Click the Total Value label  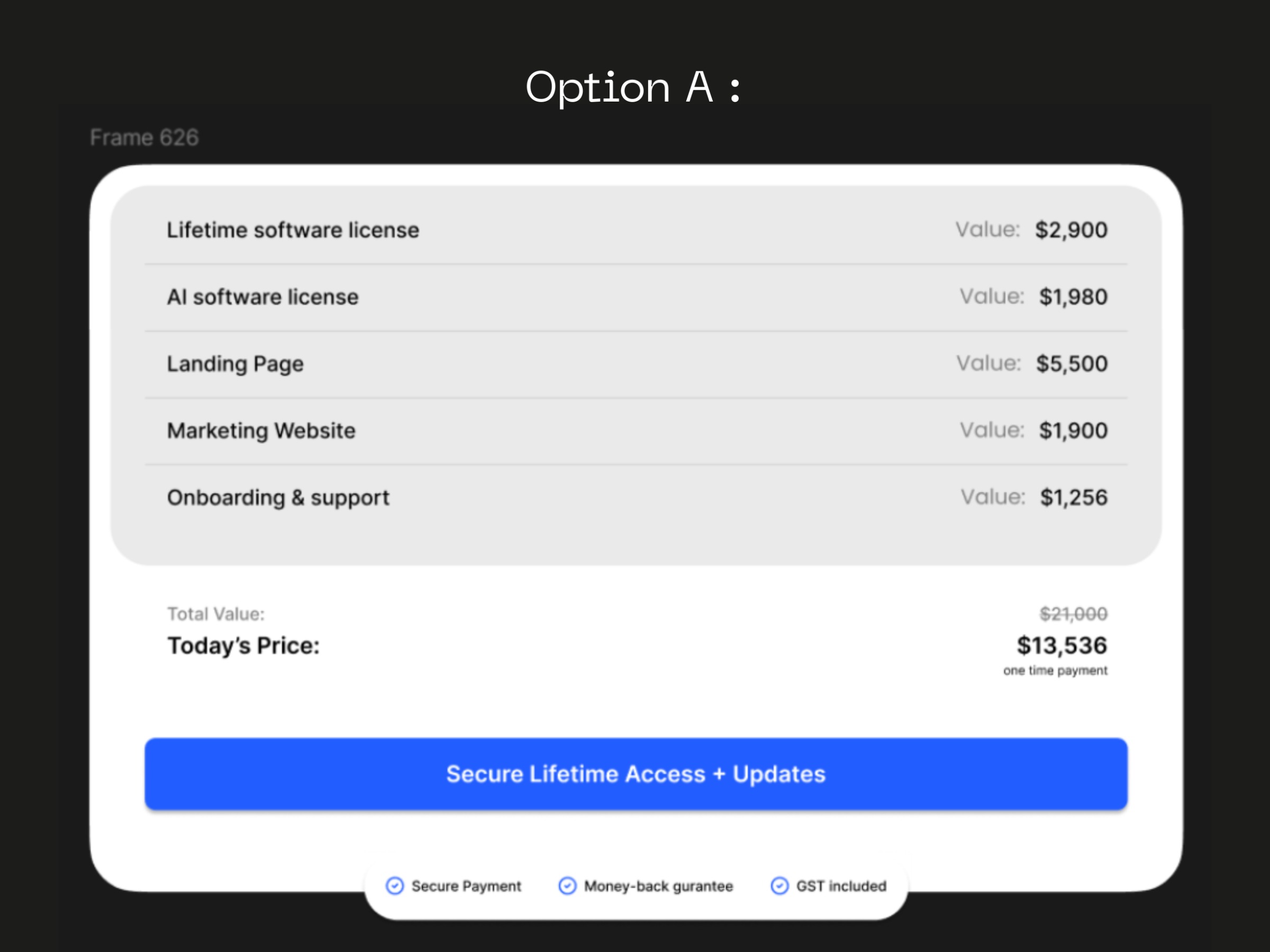tap(216, 614)
